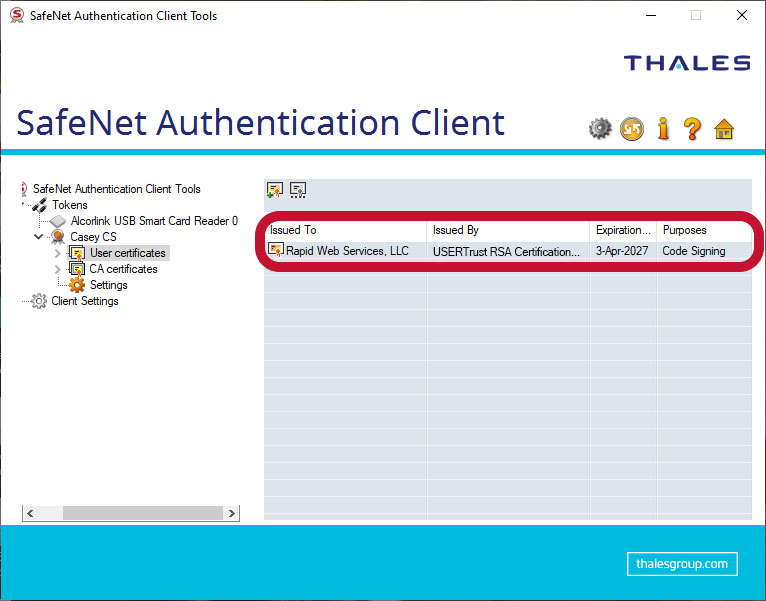
Task: Collapse the Casey CS token node
Action: click(x=38, y=237)
